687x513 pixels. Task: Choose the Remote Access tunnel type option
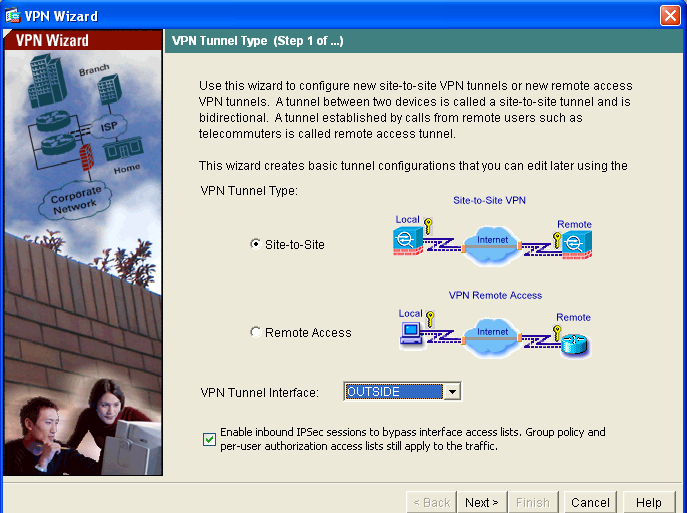(x=256, y=332)
